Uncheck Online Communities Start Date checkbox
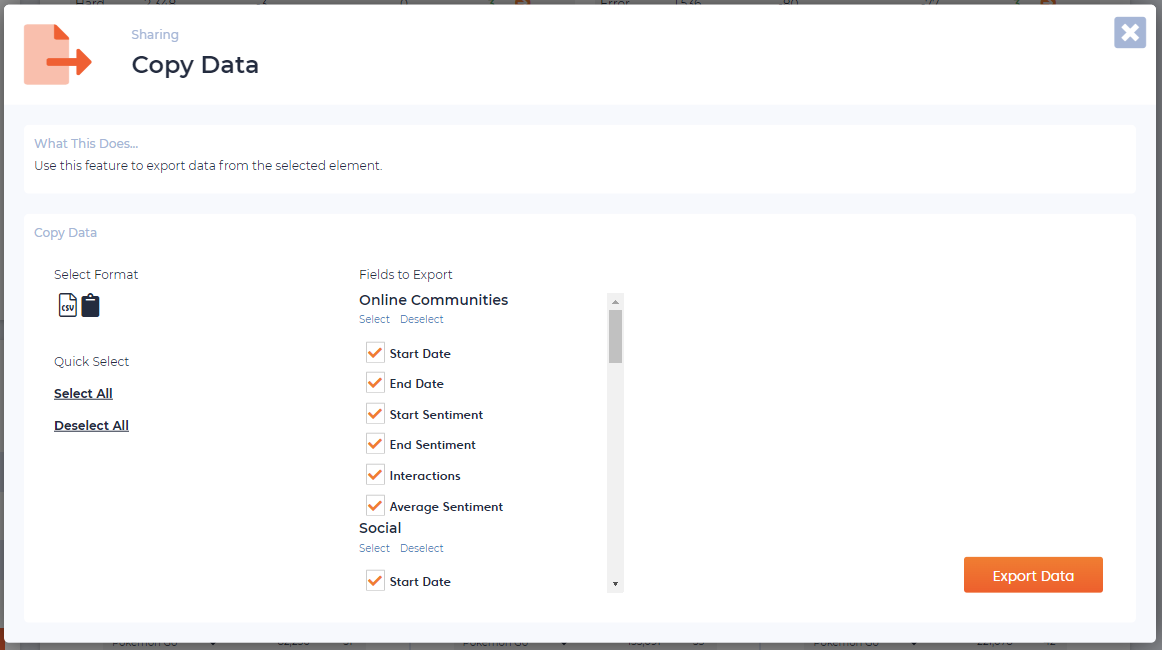The height and width of the screenshot is (650, 1162). pyautogui.click(x=375, y=353)
